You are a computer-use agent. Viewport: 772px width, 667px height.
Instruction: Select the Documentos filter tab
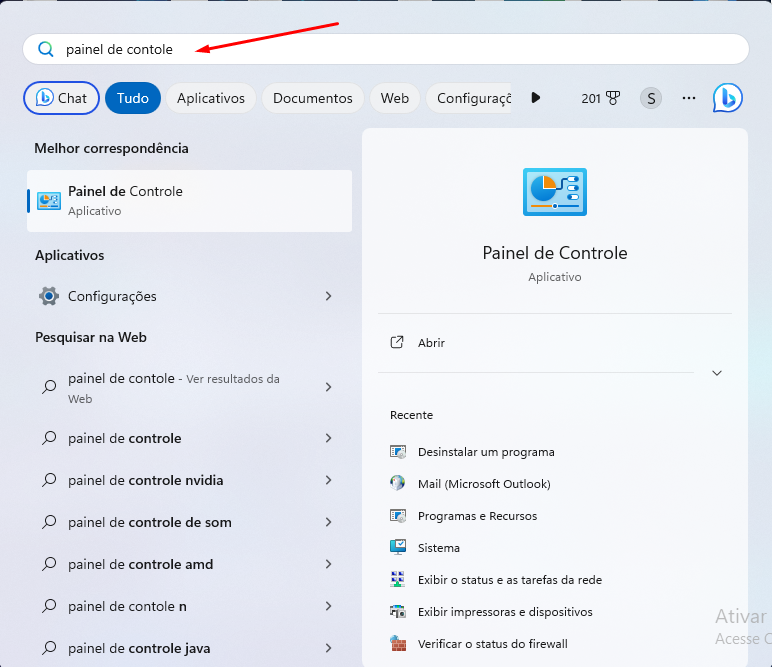tap(312, 98)
